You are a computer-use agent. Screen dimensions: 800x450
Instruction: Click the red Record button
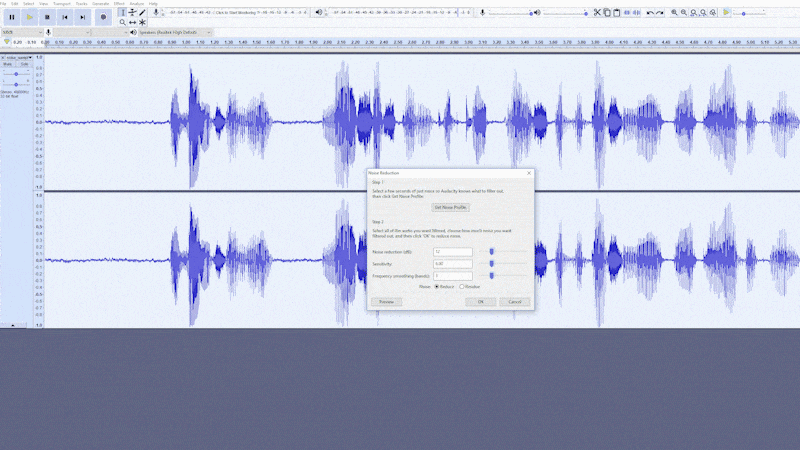(103, 17)
